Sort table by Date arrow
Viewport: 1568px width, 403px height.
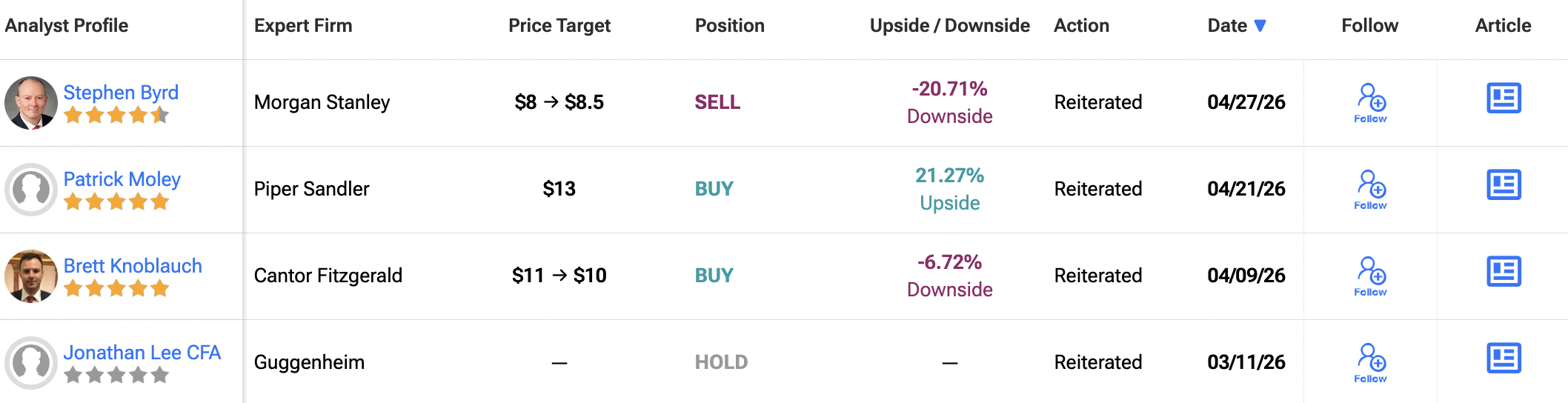1260,26
